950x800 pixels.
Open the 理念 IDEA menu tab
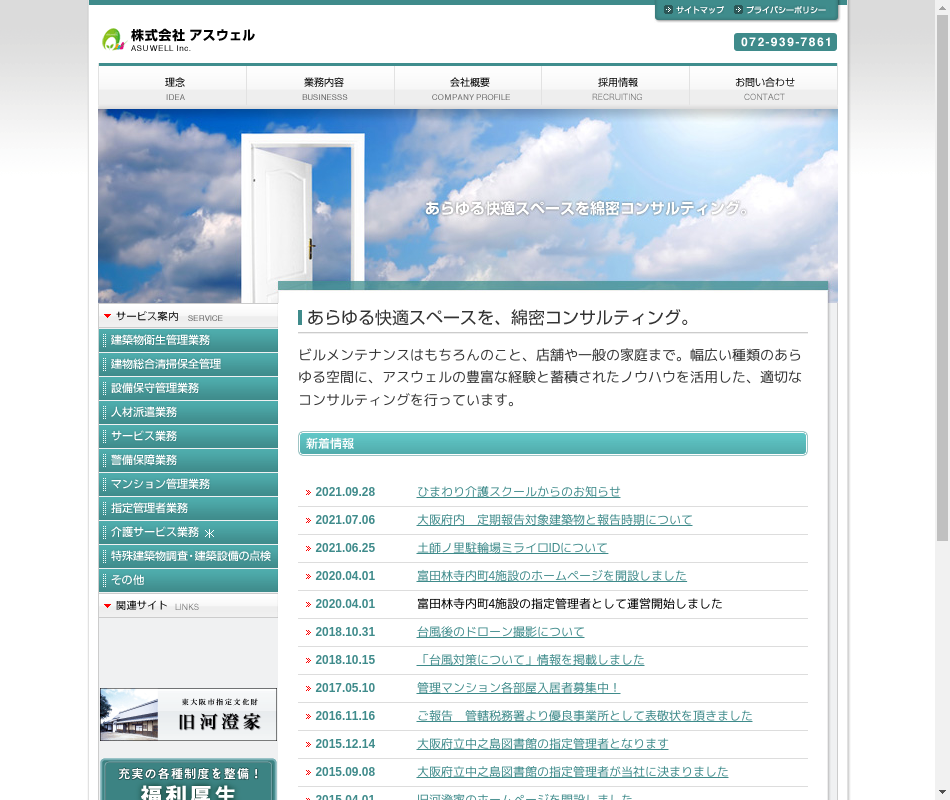click(173, 88)
